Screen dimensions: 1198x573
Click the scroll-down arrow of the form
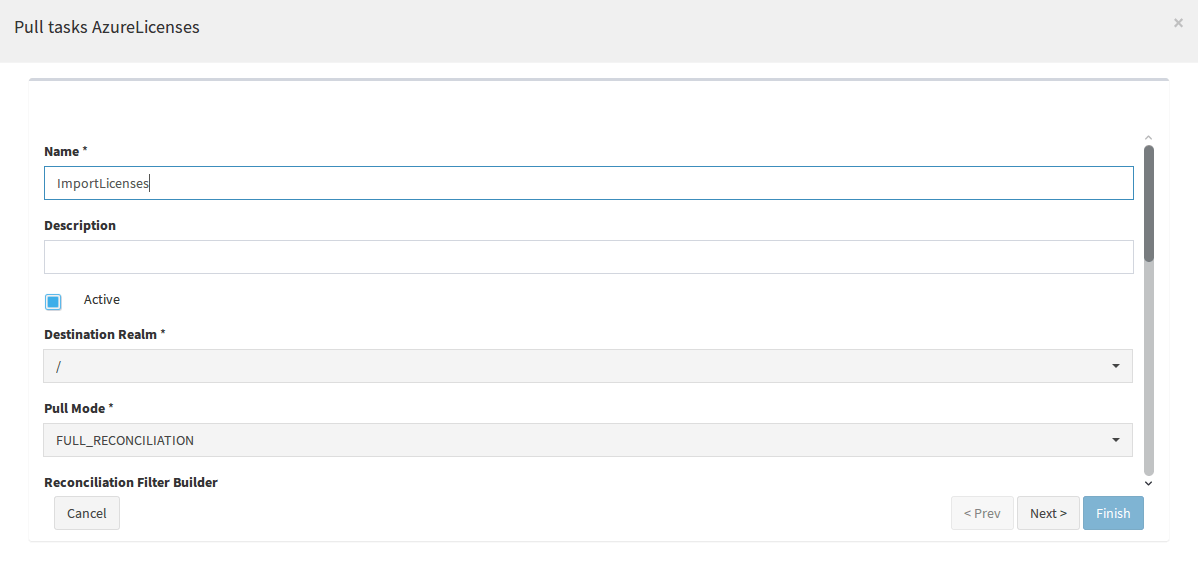pyautogui.click(x=1148, y=483)
